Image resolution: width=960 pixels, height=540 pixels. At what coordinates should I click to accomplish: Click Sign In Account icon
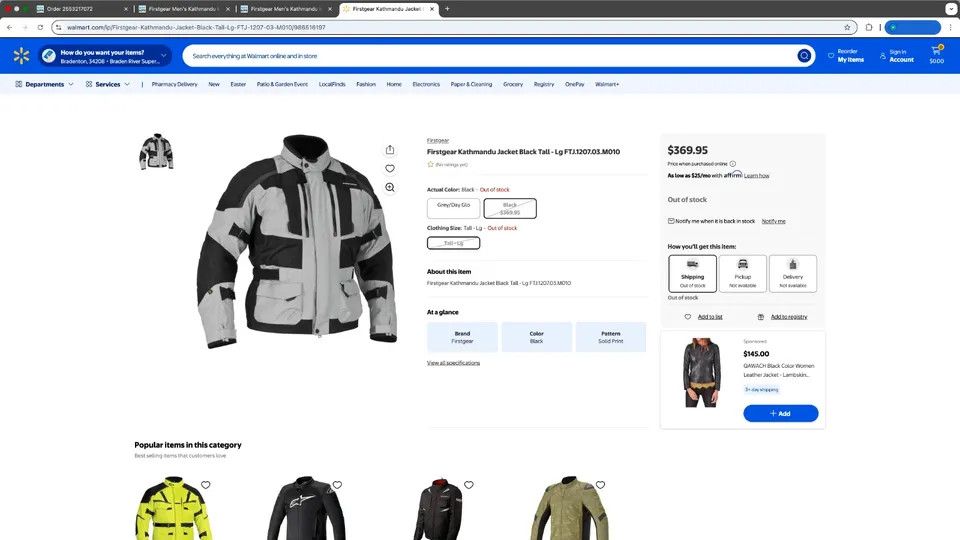point(882,56)
